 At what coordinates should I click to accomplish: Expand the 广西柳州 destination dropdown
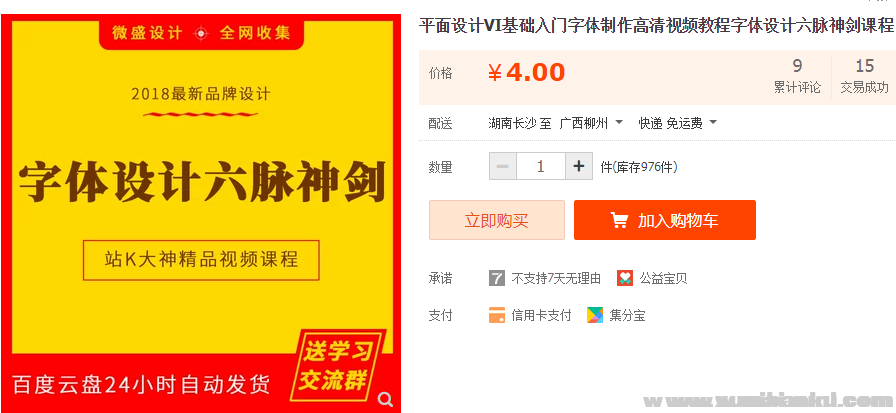point(591,122)
